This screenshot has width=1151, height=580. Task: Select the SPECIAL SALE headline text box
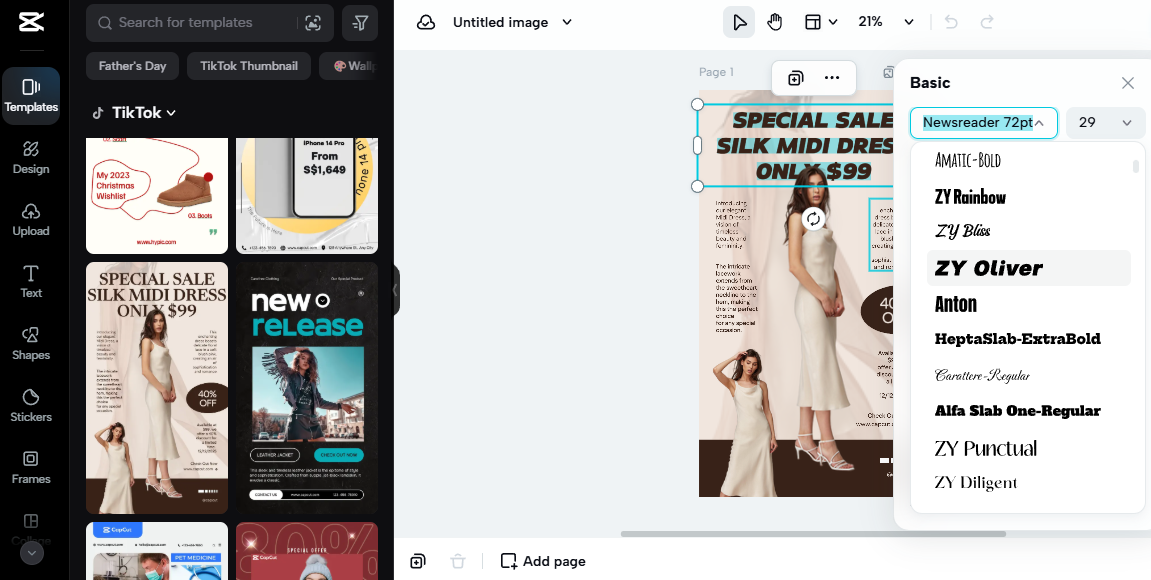click(796, 145)
